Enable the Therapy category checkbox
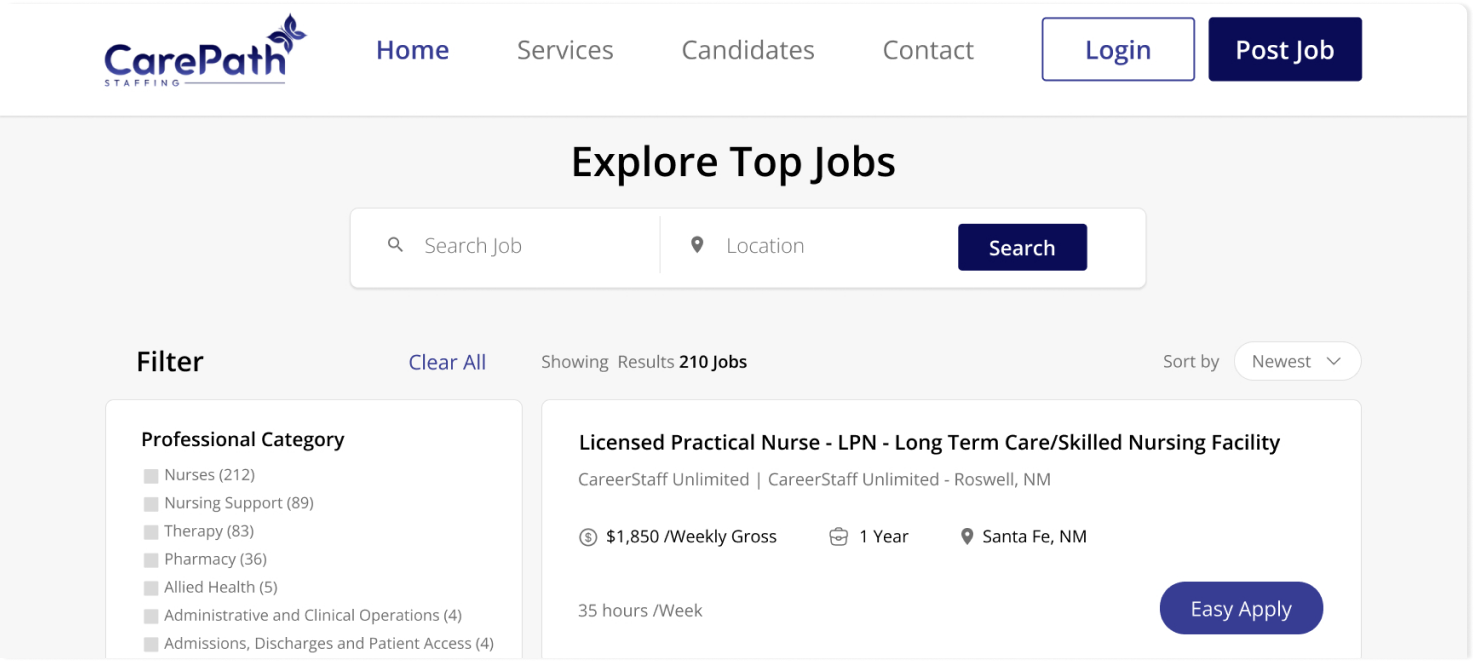Image resolution: width=1475 pixels, height=662 pixels. [151, 532]
